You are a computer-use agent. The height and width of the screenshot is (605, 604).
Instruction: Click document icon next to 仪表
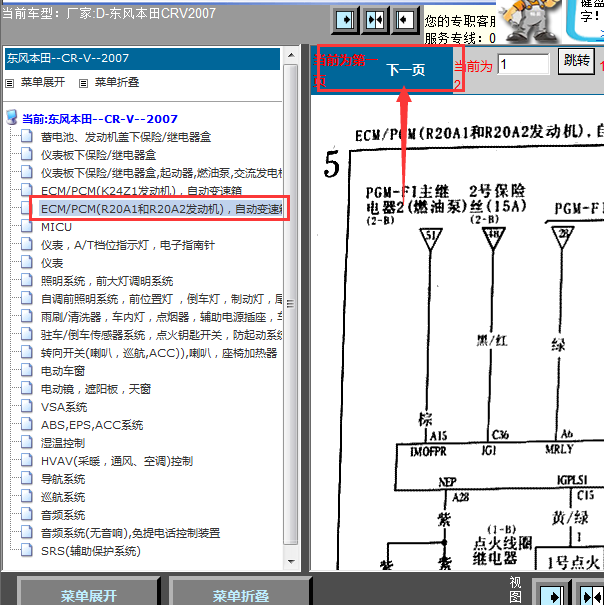coord(27,262)
